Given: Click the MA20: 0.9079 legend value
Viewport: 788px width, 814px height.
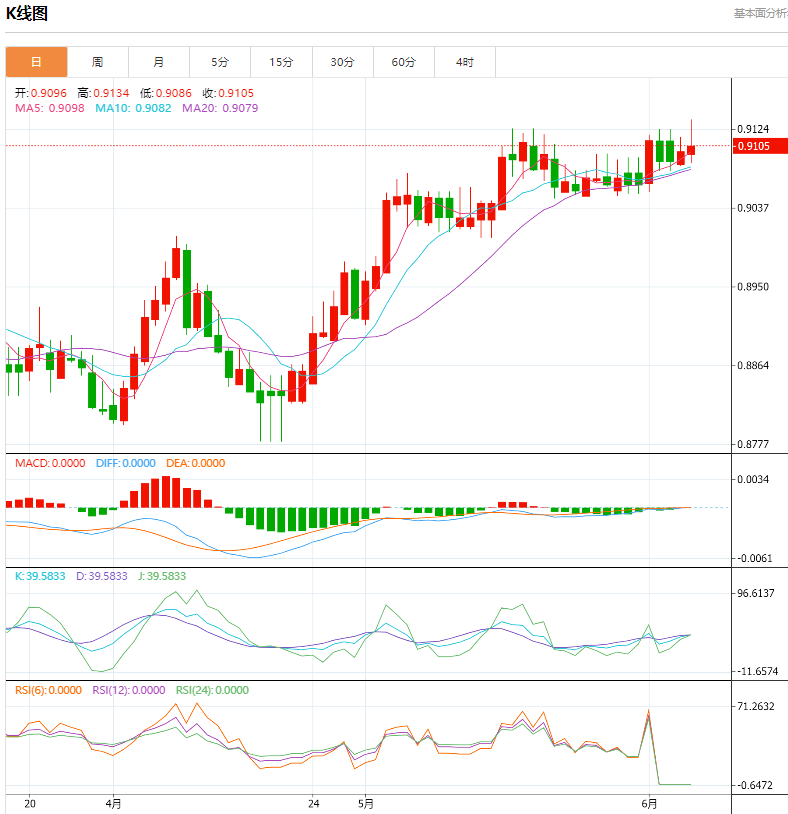Looking at the screenshot, I should 220,108.
